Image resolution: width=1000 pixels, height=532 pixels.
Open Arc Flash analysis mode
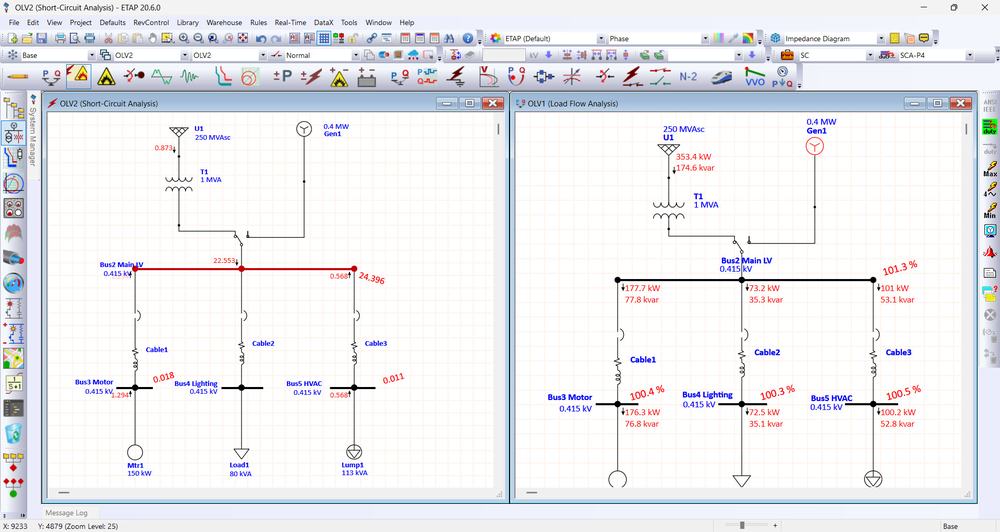pos(107,77)
